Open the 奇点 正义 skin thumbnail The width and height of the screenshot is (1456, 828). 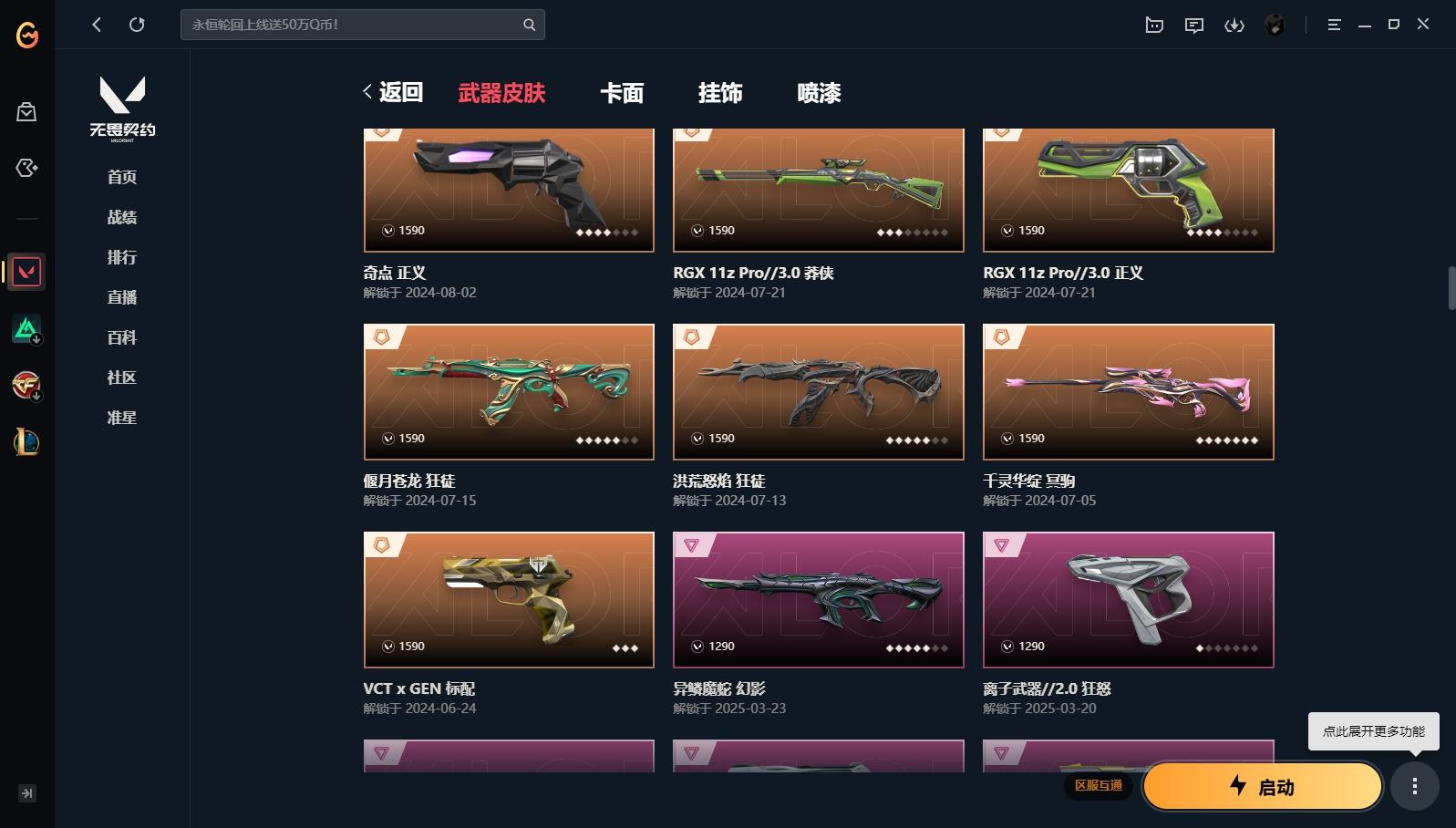(509, 191)
